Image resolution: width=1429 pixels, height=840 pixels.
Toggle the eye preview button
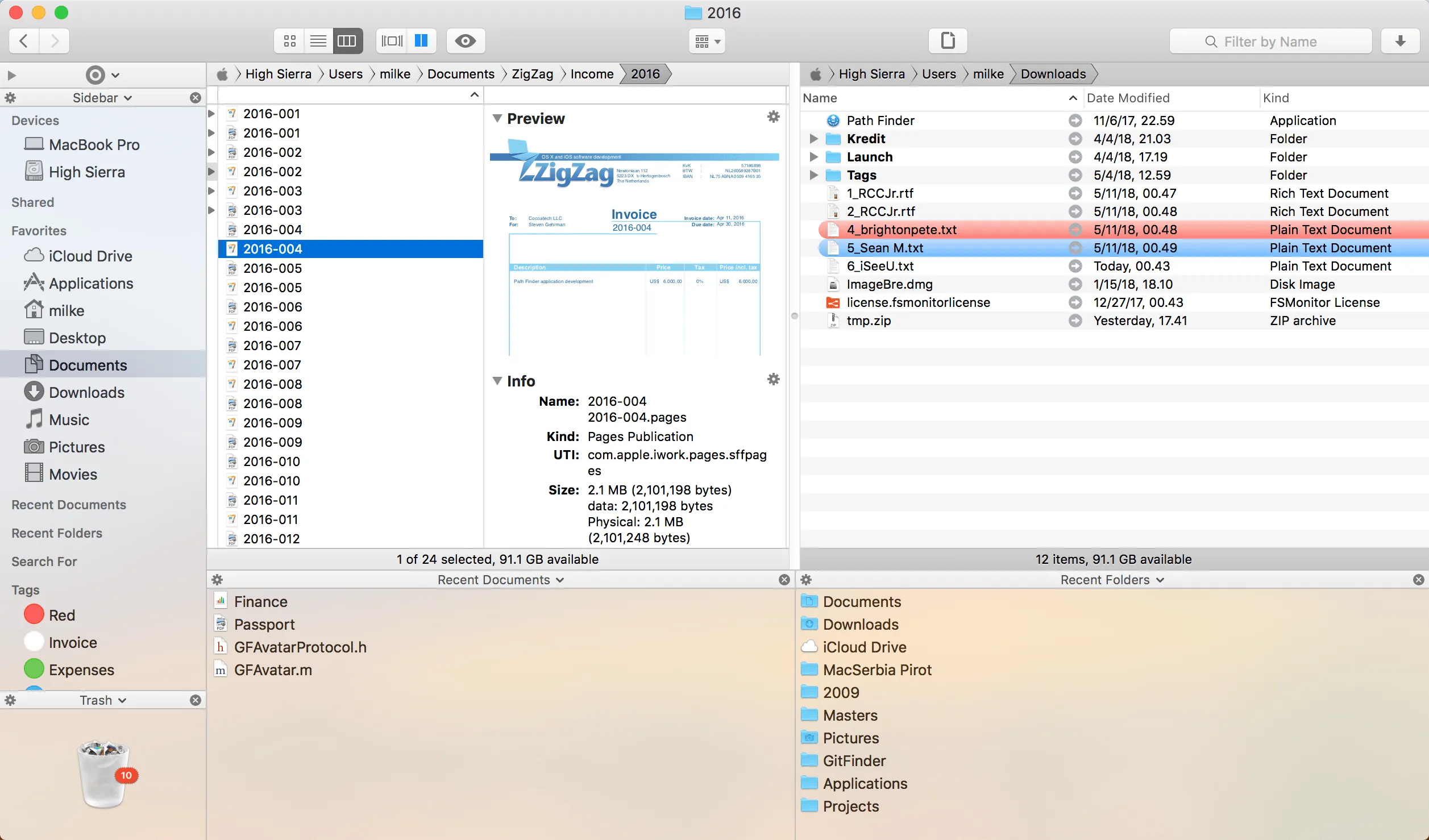pyautogui.click(x=466, y=41)
